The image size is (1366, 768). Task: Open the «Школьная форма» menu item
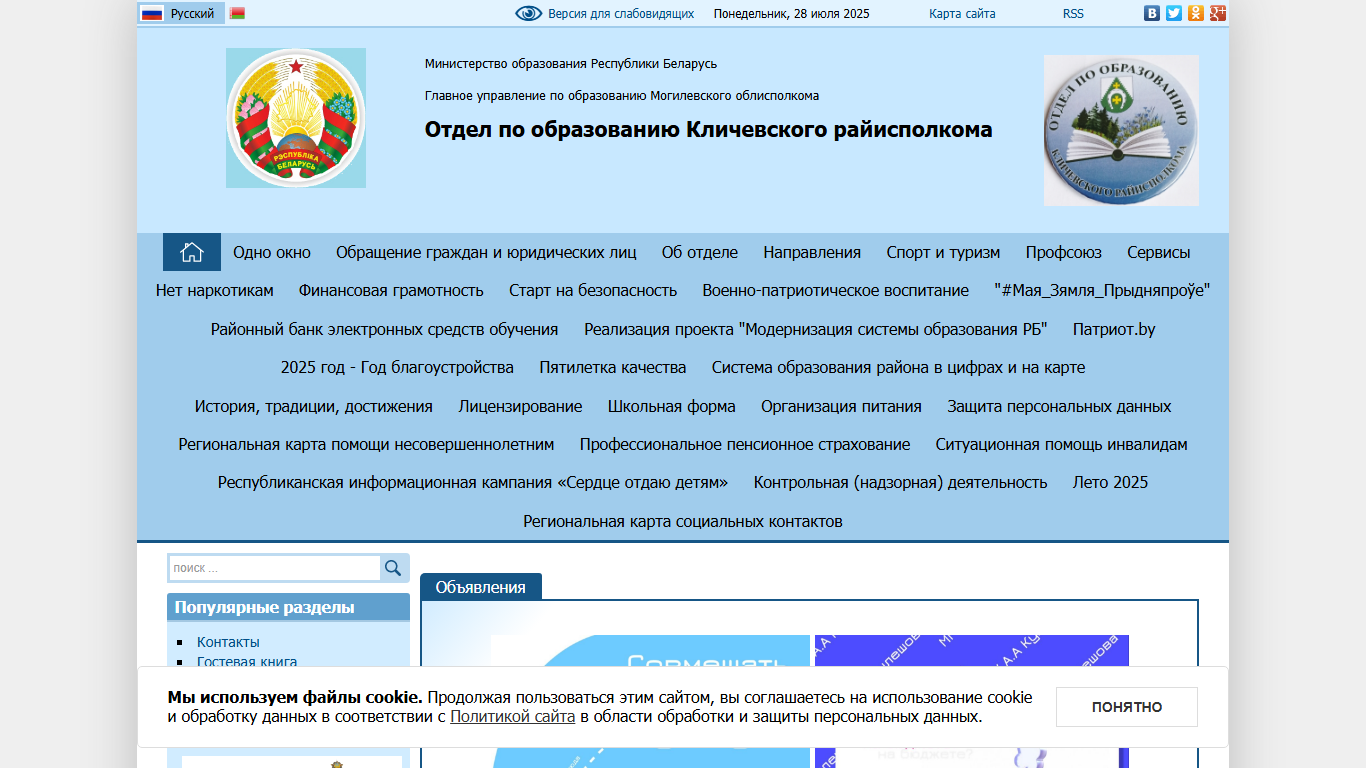pos(672,406)
